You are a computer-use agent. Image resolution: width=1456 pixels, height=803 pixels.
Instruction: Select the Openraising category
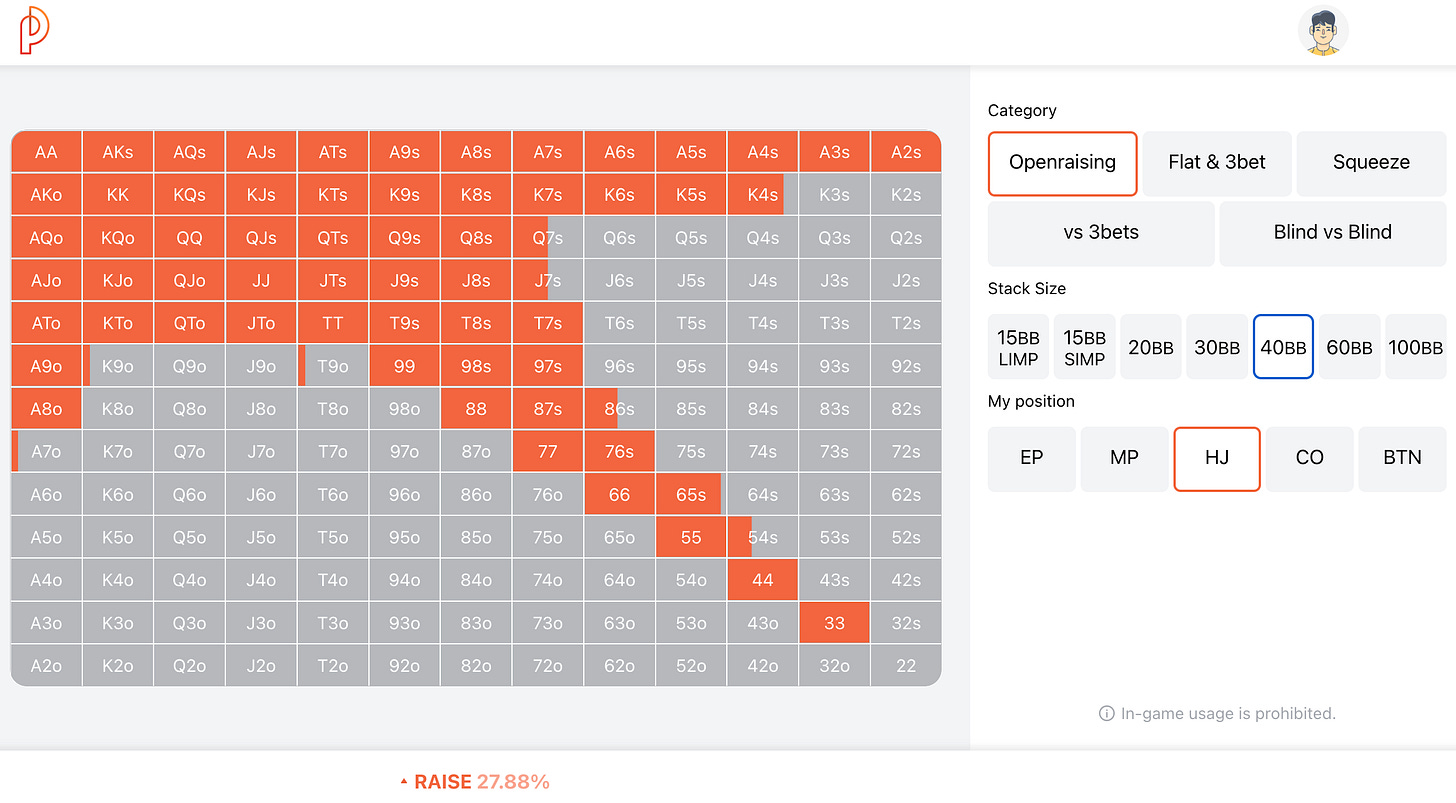coord(1062,163)
